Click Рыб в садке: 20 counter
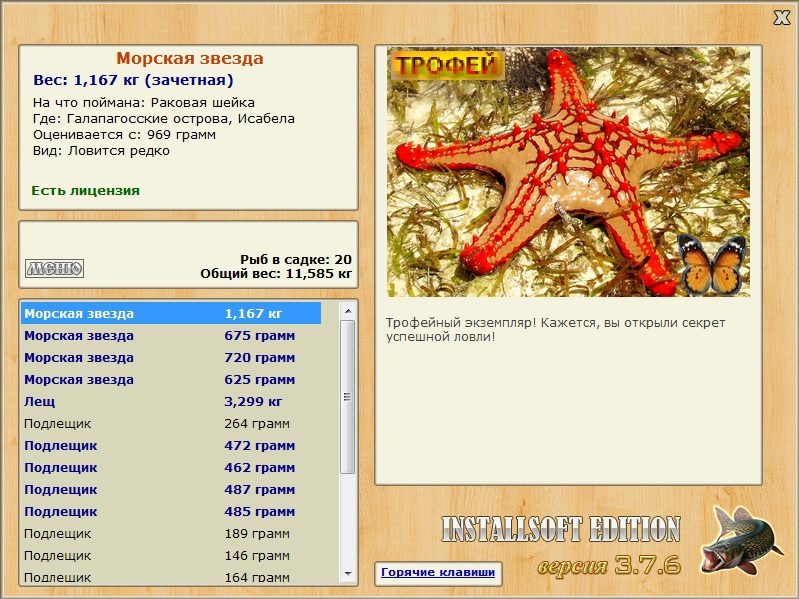Screen dimensions: 799x599 pyautogui.click(x=296, y=259)
